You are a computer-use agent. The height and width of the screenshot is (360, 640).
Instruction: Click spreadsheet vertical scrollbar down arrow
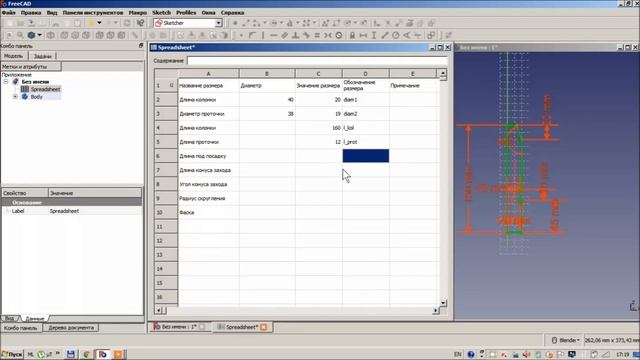[x=443, y=303]
